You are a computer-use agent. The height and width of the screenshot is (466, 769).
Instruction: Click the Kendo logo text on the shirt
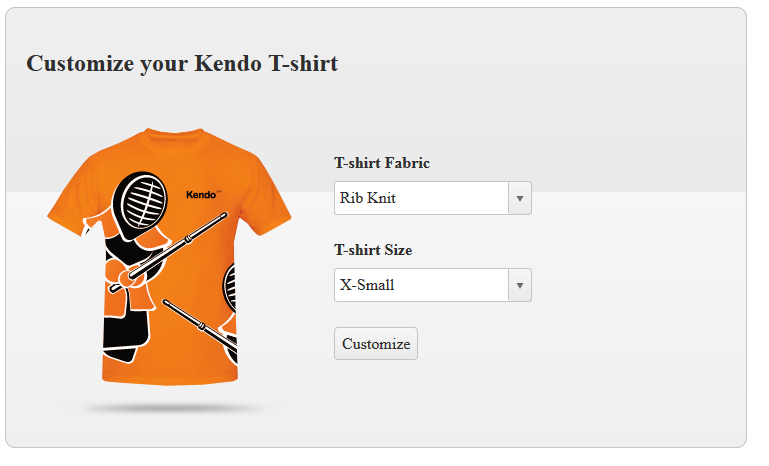(203, 195)
